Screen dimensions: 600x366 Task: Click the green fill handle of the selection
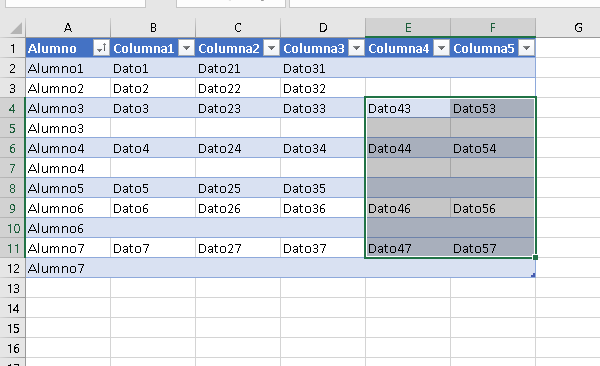pyautogui.click(x=535, y=258)
